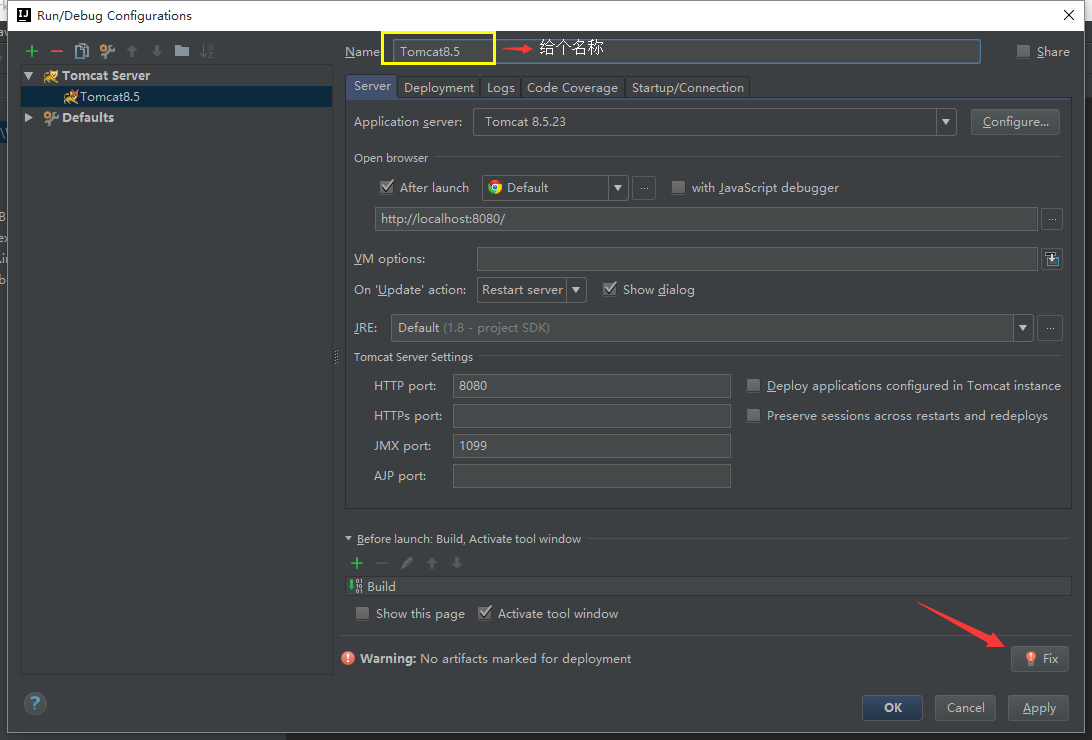Move the configuration down in the left toolbar
This screenshot has height=740, width=1092.
coord(157,51)
